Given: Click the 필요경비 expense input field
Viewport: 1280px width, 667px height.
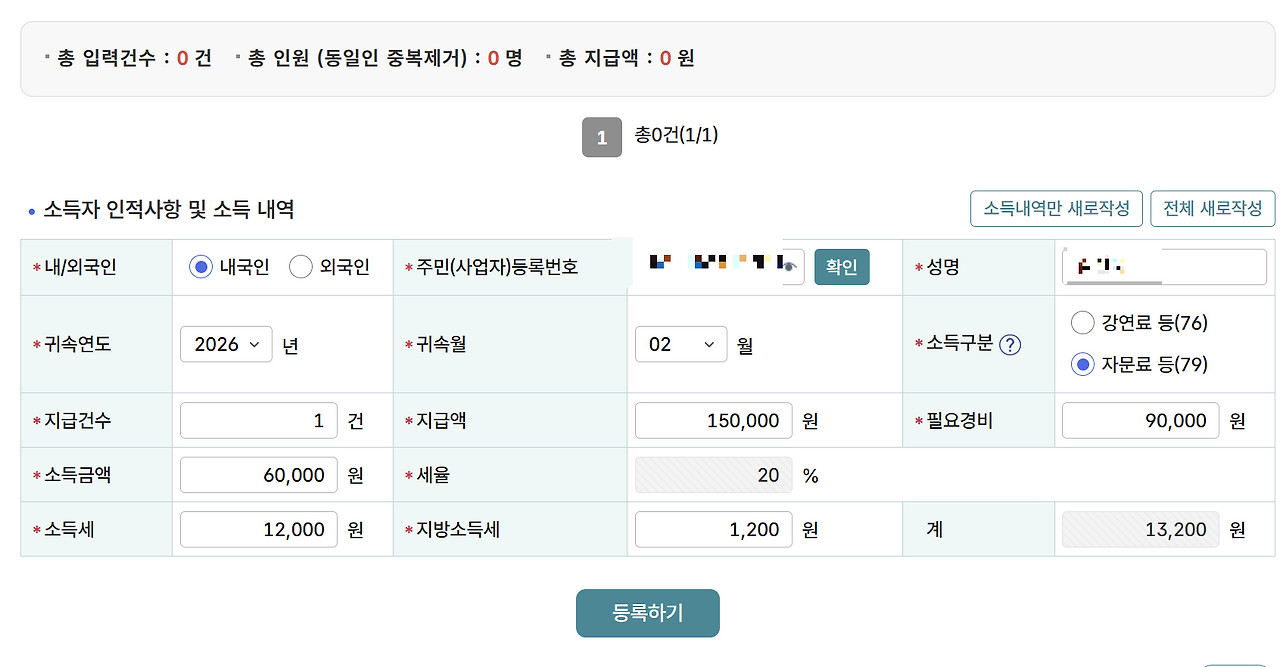Looking at the screenshot, I should coord(1140,421).
